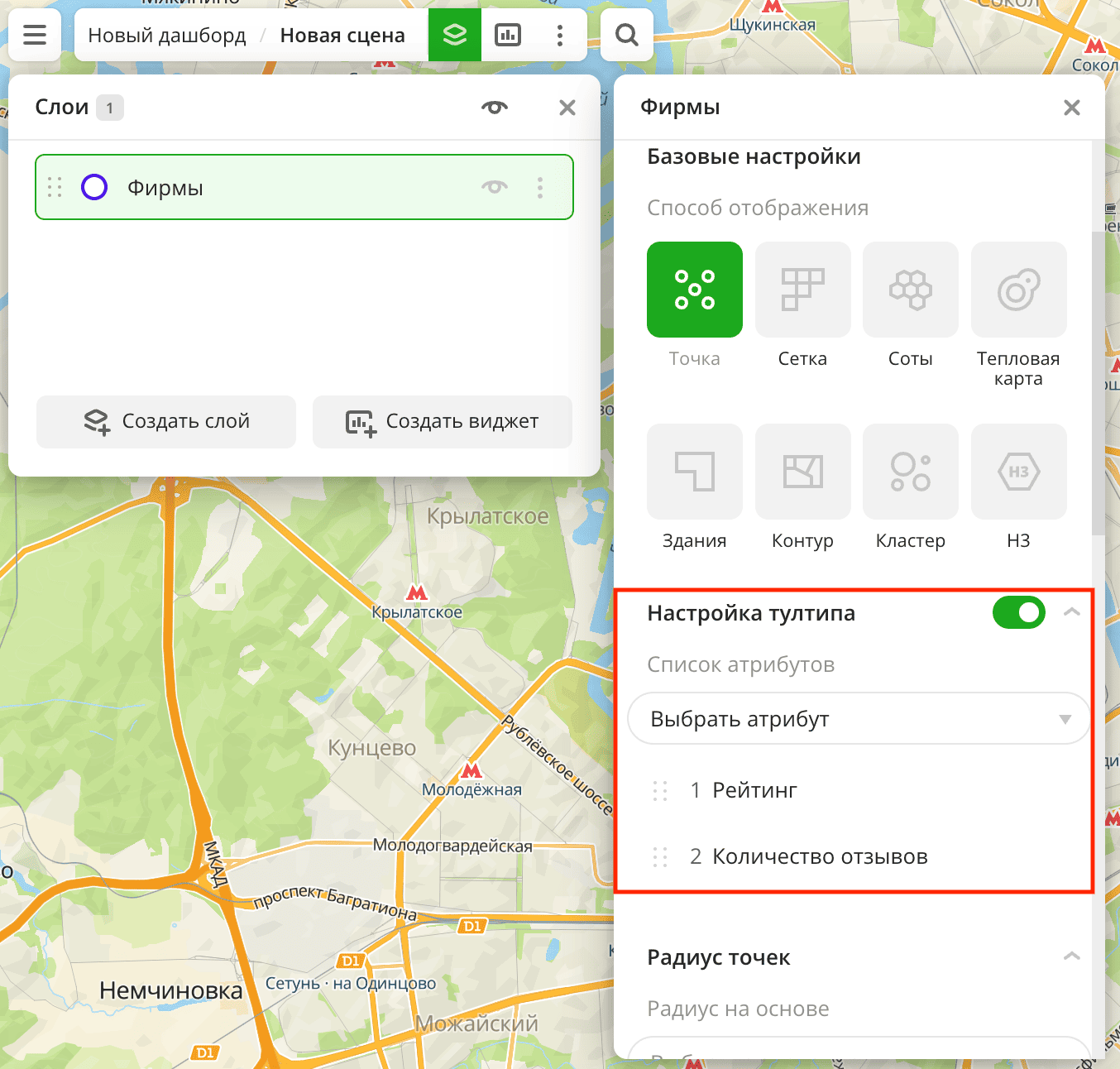Open the widgets chart icon
Image resolution: width=1120 pixels, height=1069 pixels.
pos(508,35)
